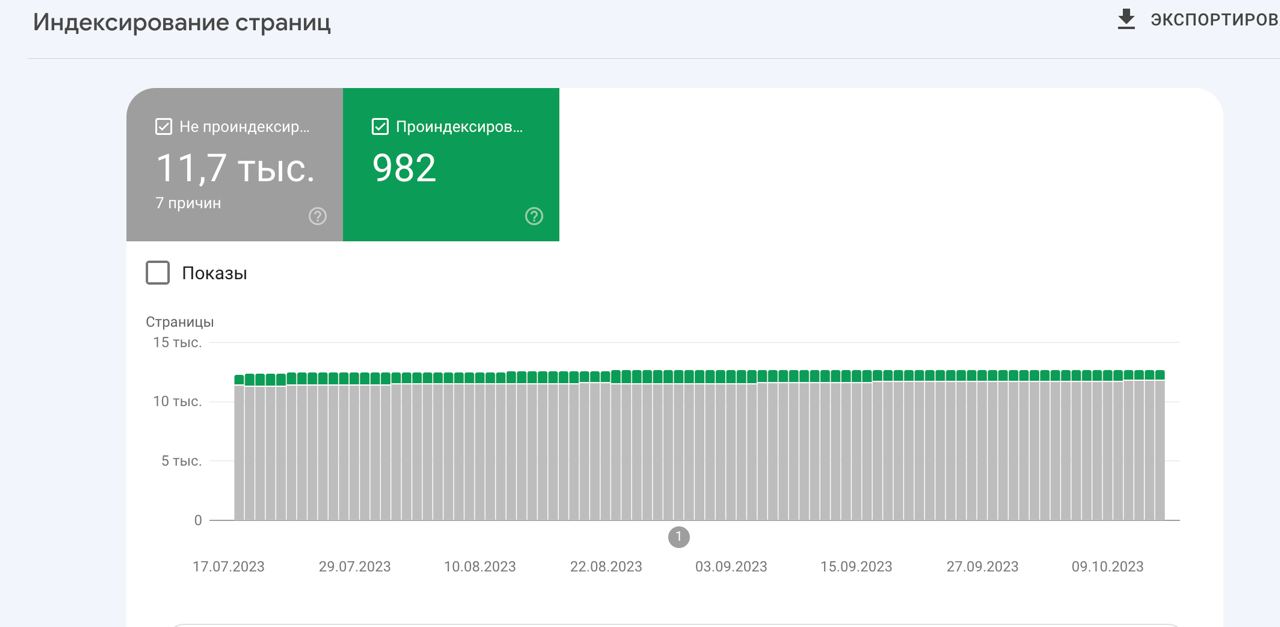
Task: Click the "03.09.2023" date axis label
Action: coord(731,566)
